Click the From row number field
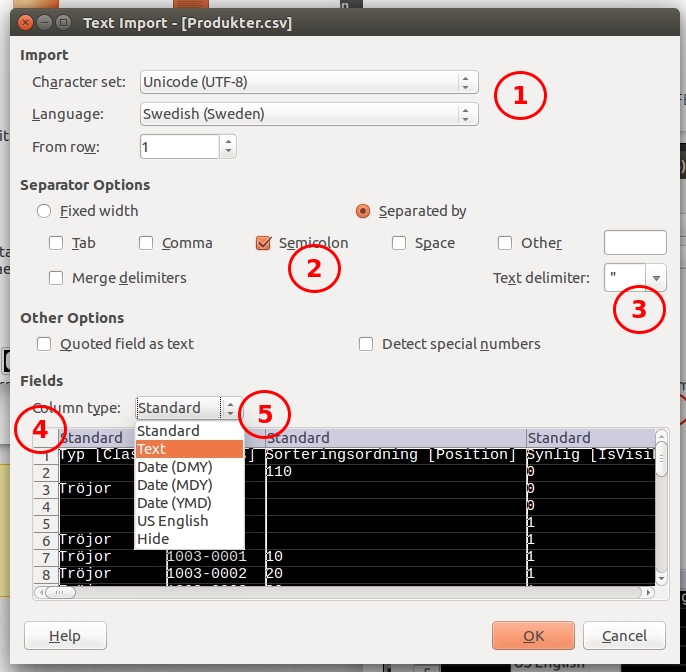The width and height of the screenshot is (686, 672). 179,147
